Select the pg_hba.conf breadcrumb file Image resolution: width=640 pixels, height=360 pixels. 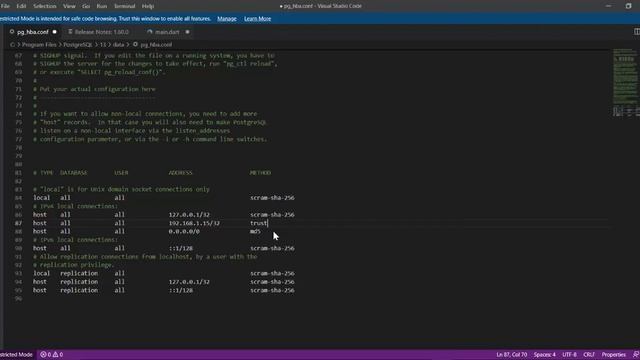point(153,44)
